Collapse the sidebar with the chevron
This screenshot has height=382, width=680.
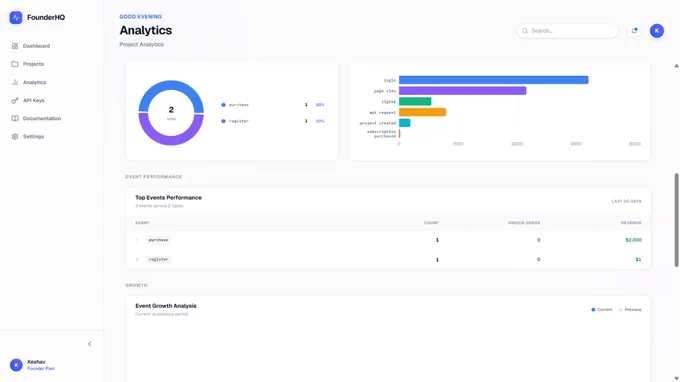(x=90, y=344)
